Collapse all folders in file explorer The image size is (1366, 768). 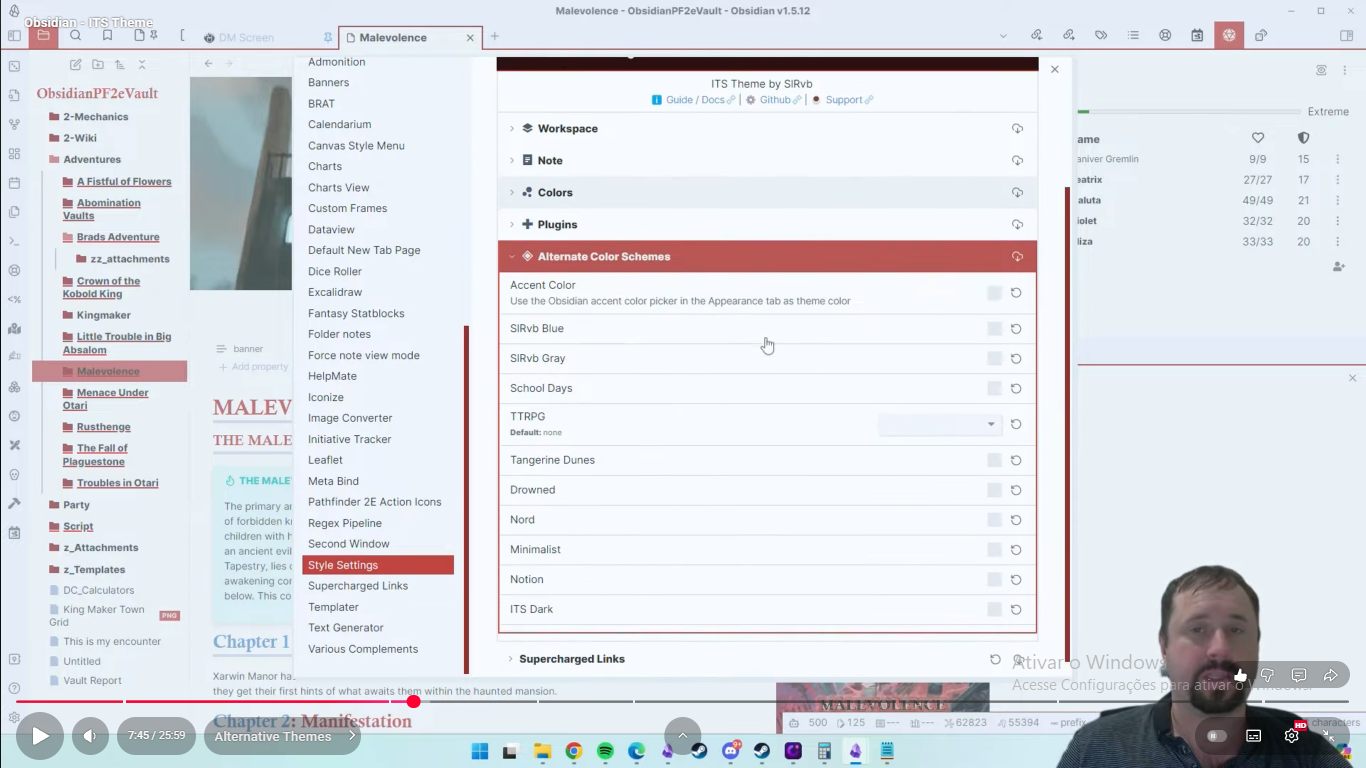[x=142, y=64]
